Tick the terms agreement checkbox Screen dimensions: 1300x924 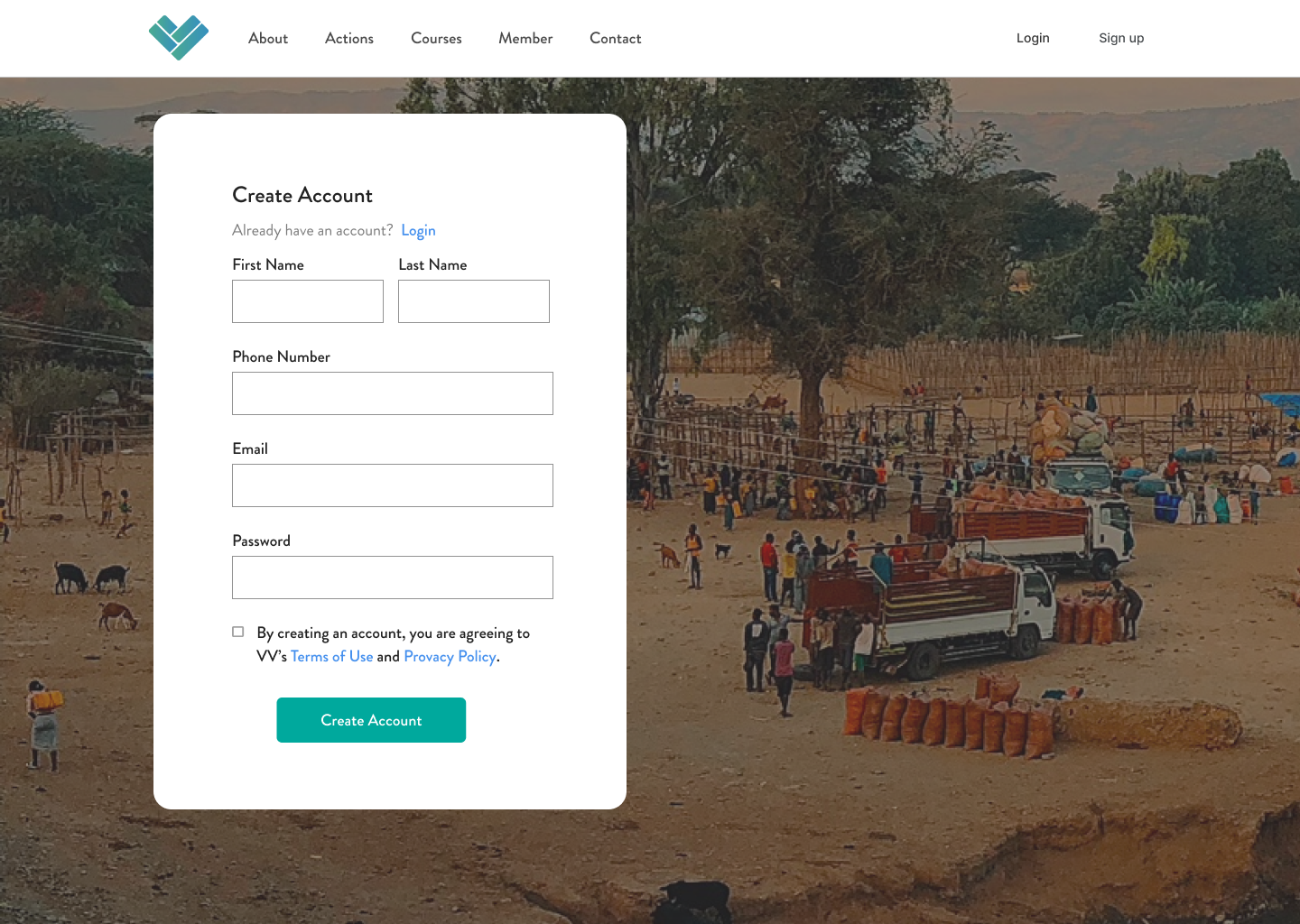pyautogui.click(x=238, y=632)
